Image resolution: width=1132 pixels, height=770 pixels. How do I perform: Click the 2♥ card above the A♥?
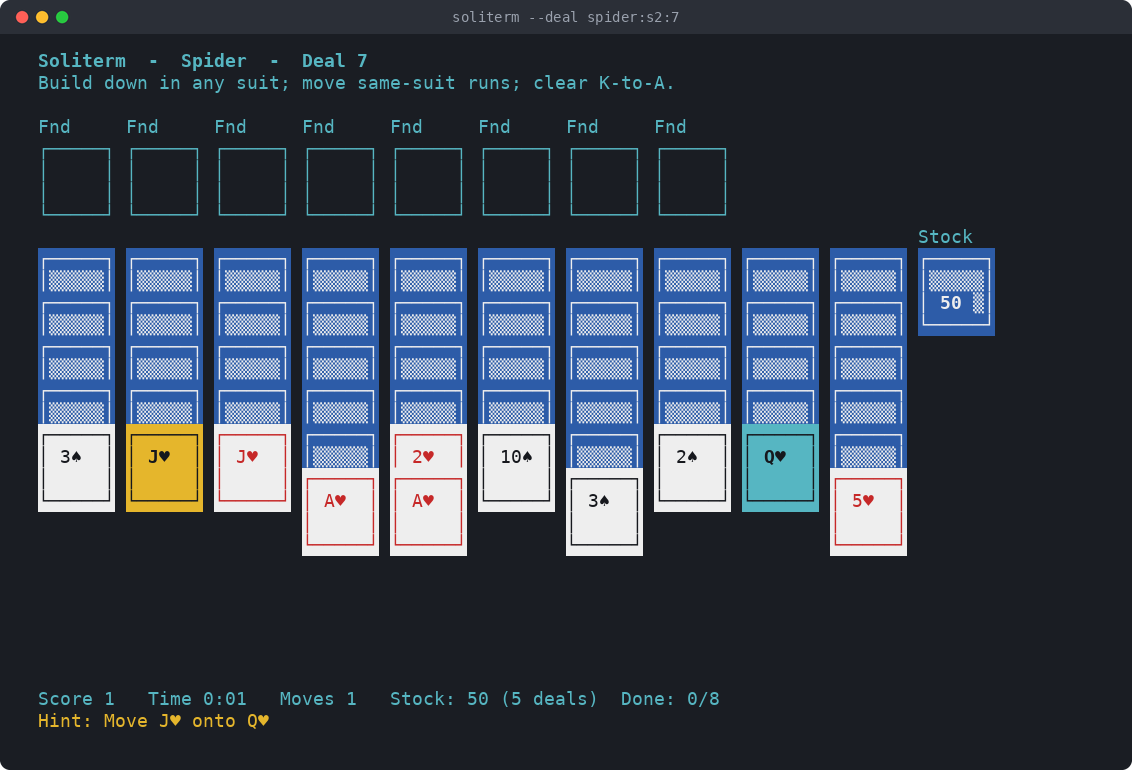point(428,446)
